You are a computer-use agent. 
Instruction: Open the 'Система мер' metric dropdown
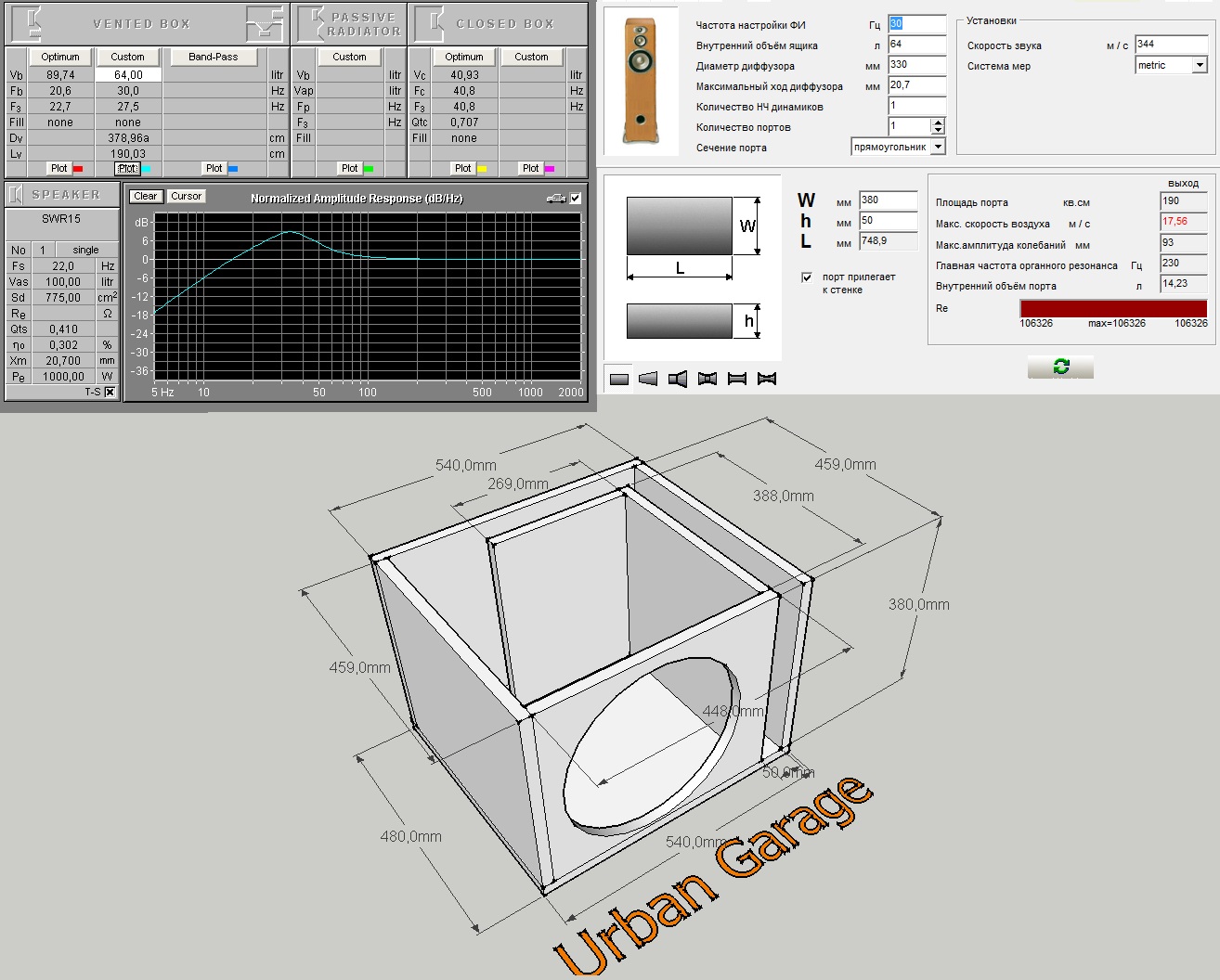click(x=1200, y=65)
